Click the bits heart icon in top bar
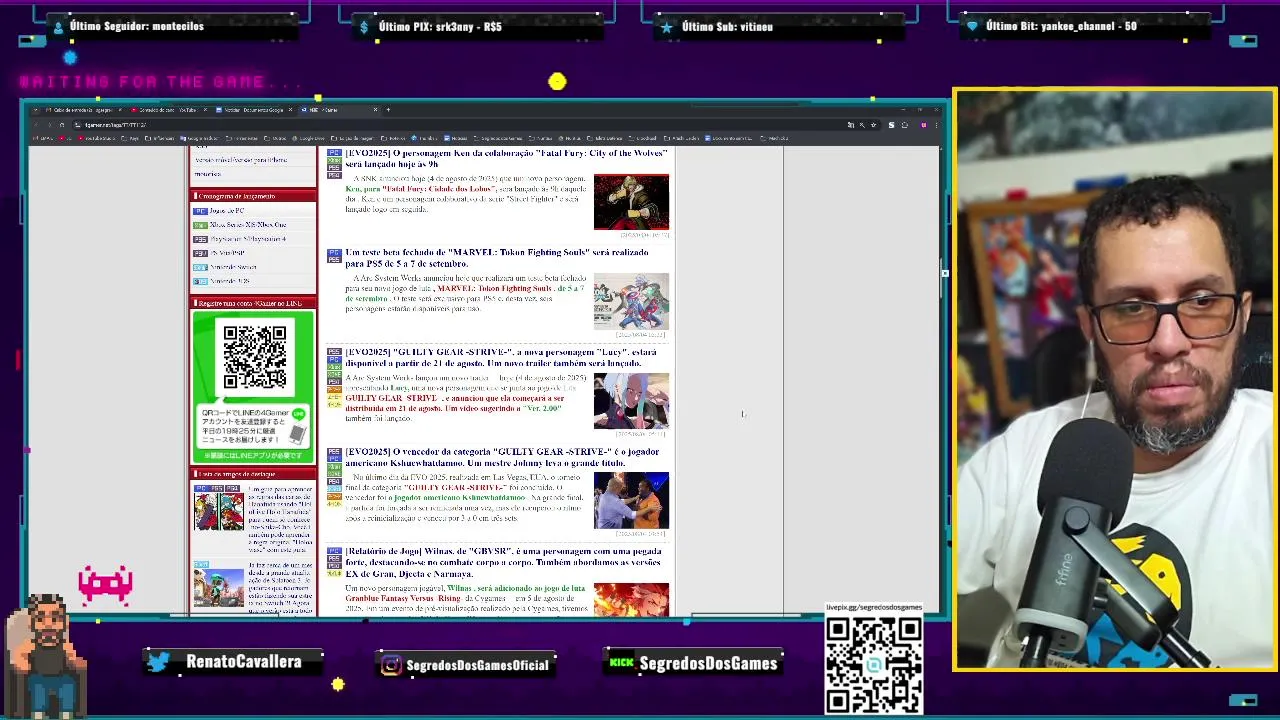 [971, 27]
